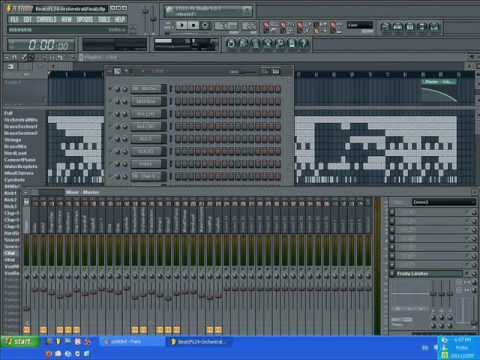The image size is (480, 360).
Task: Open the mixer input selector dropdown at the top right
Action: pyautogui.click(x=443, y=202)
